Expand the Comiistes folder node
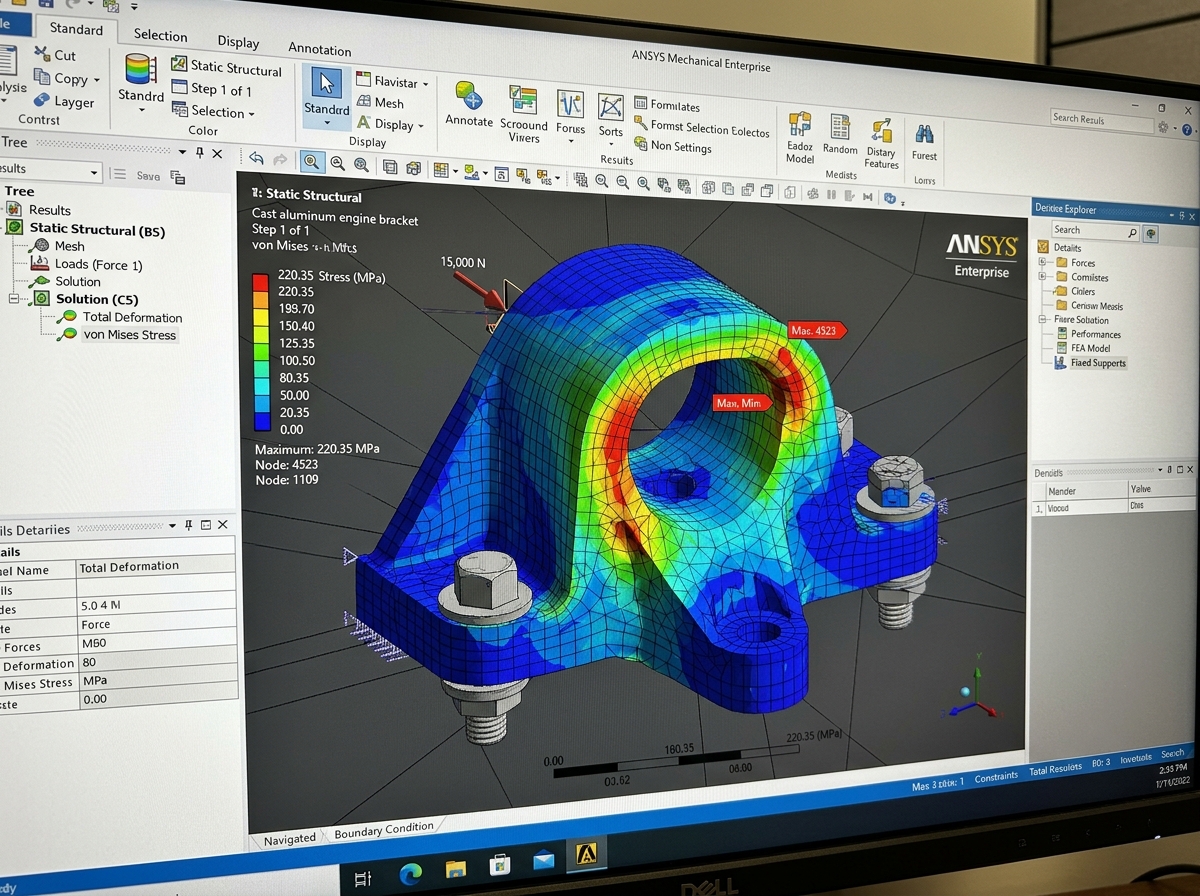Image resolution: width=1200 pixels, height=896 pixels. tap(1043, 276)
